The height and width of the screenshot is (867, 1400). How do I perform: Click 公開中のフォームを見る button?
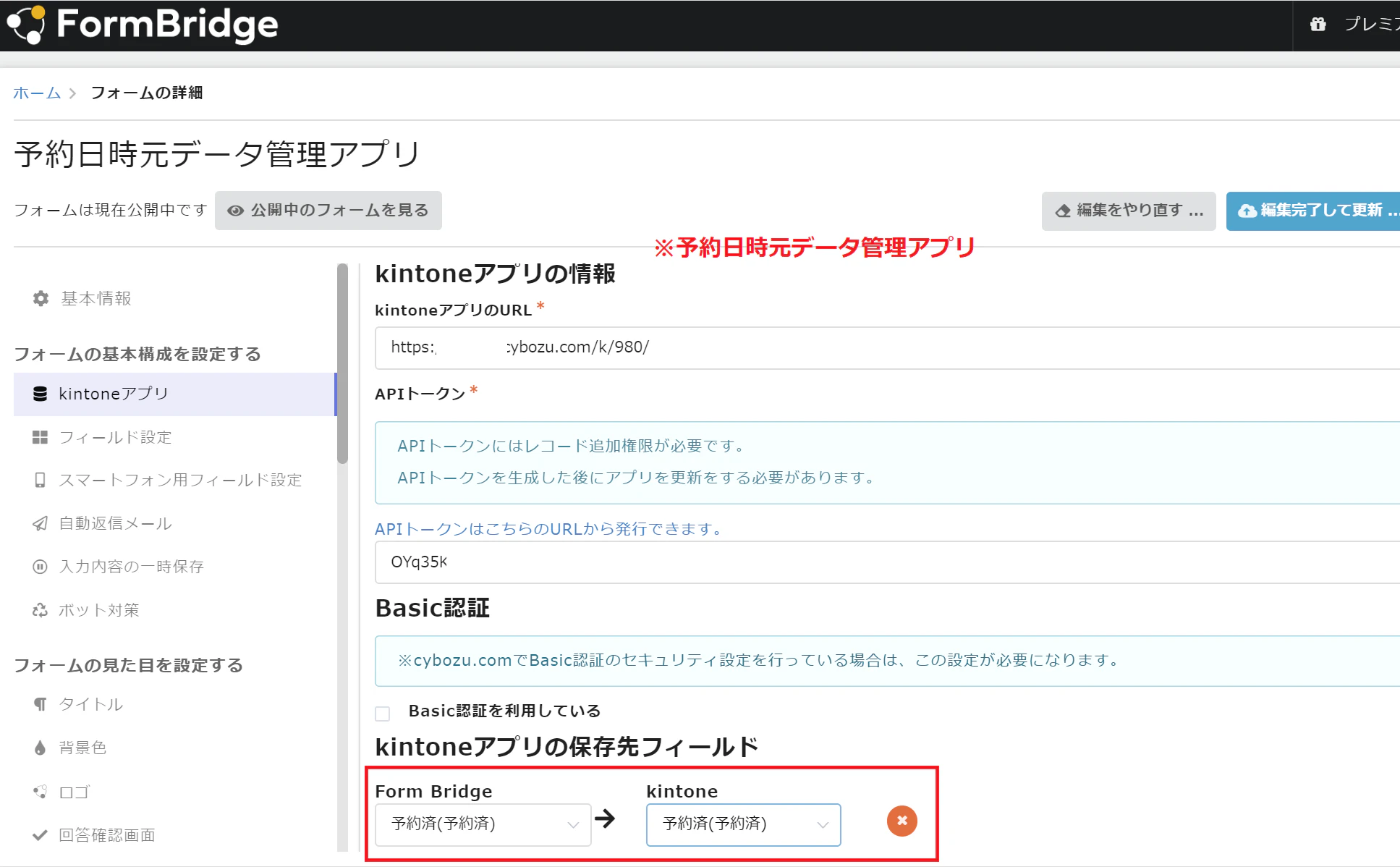(328, 211)
